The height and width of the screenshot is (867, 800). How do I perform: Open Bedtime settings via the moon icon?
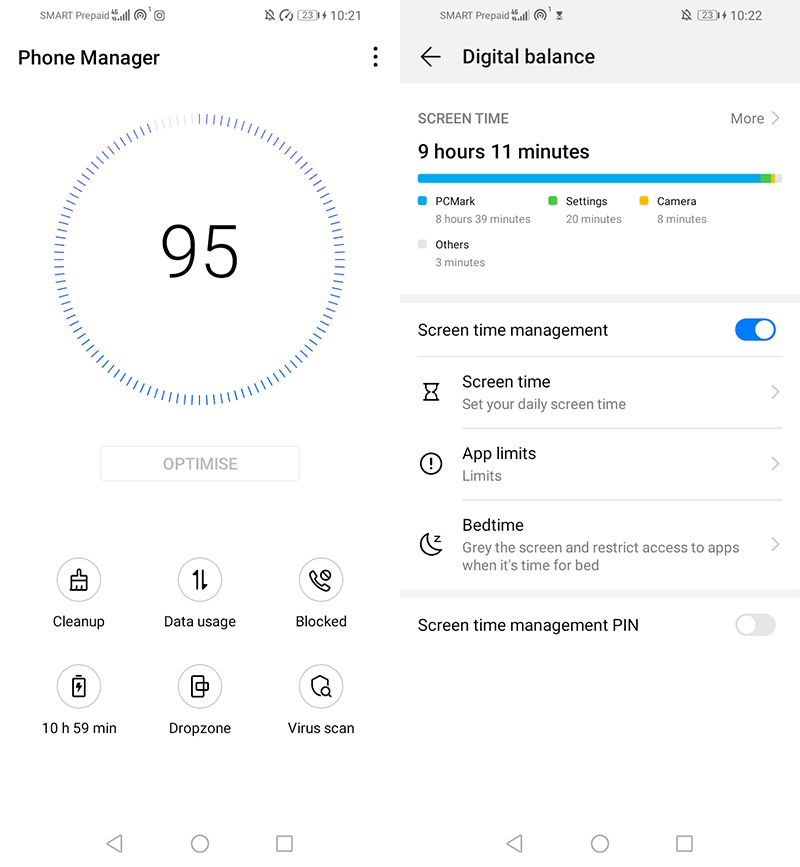pyautogui.click(x=430, y=544)
